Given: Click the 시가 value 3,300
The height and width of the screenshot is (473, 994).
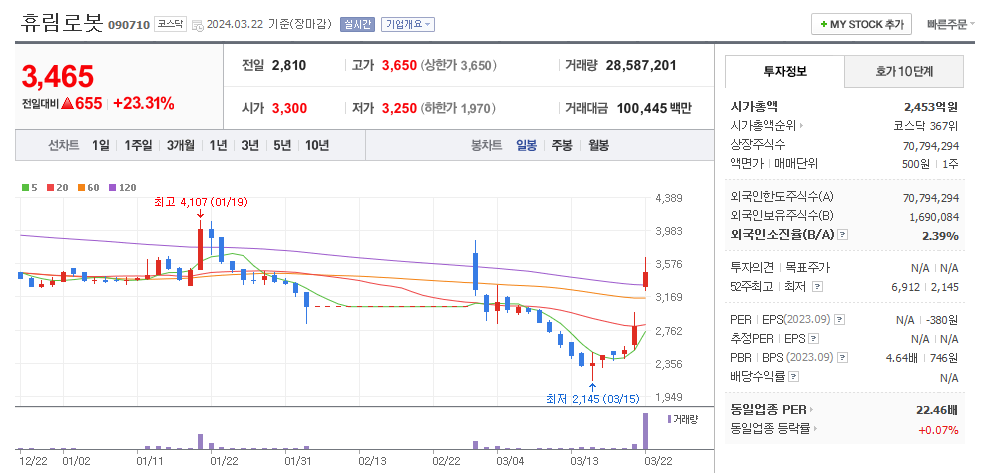Looking at the screenshot, I should point(289,108).
